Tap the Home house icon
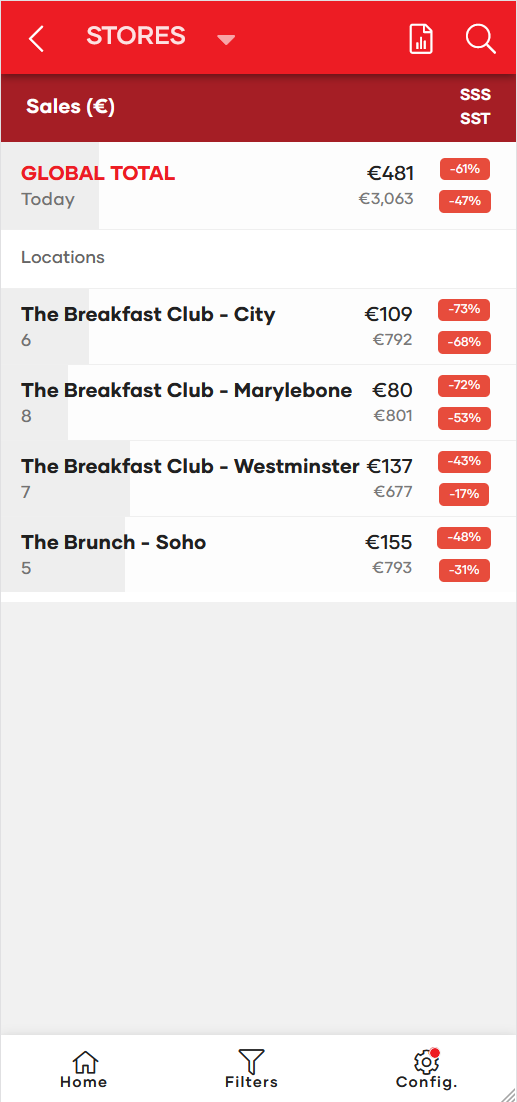The width and height of the screenshot is (517, 1102). point(84,1061)
